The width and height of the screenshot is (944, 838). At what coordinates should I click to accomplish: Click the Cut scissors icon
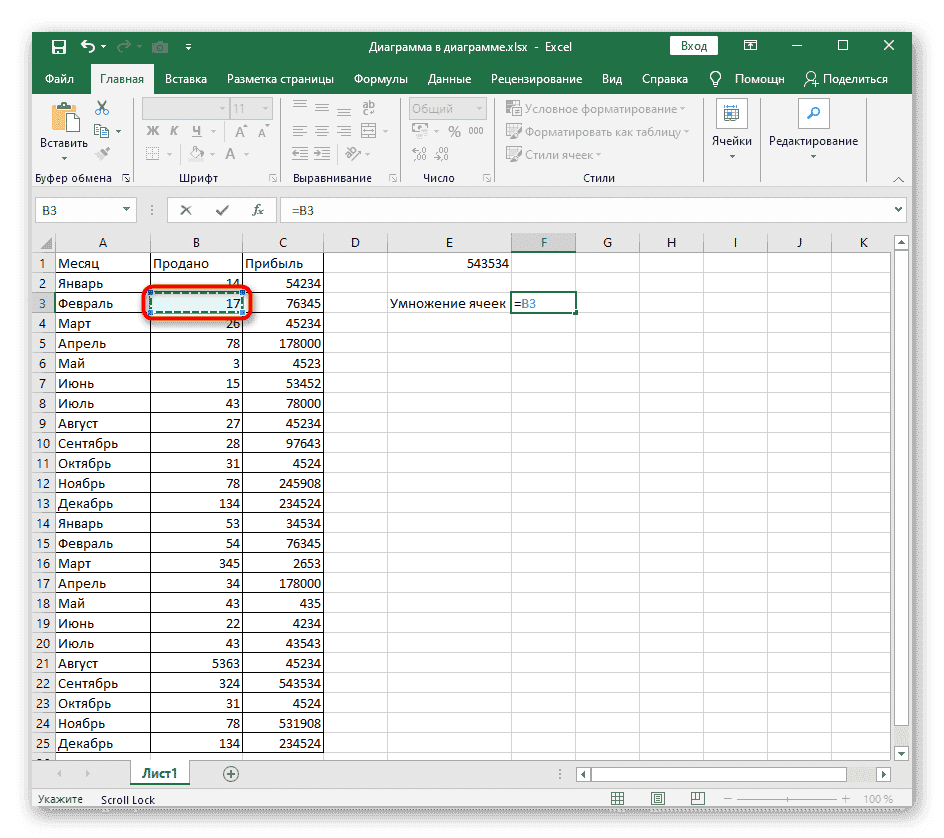point(102,108)
